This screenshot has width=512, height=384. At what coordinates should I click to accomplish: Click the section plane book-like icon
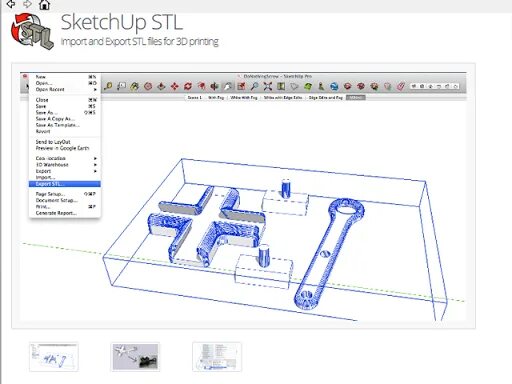coord(281,86)
